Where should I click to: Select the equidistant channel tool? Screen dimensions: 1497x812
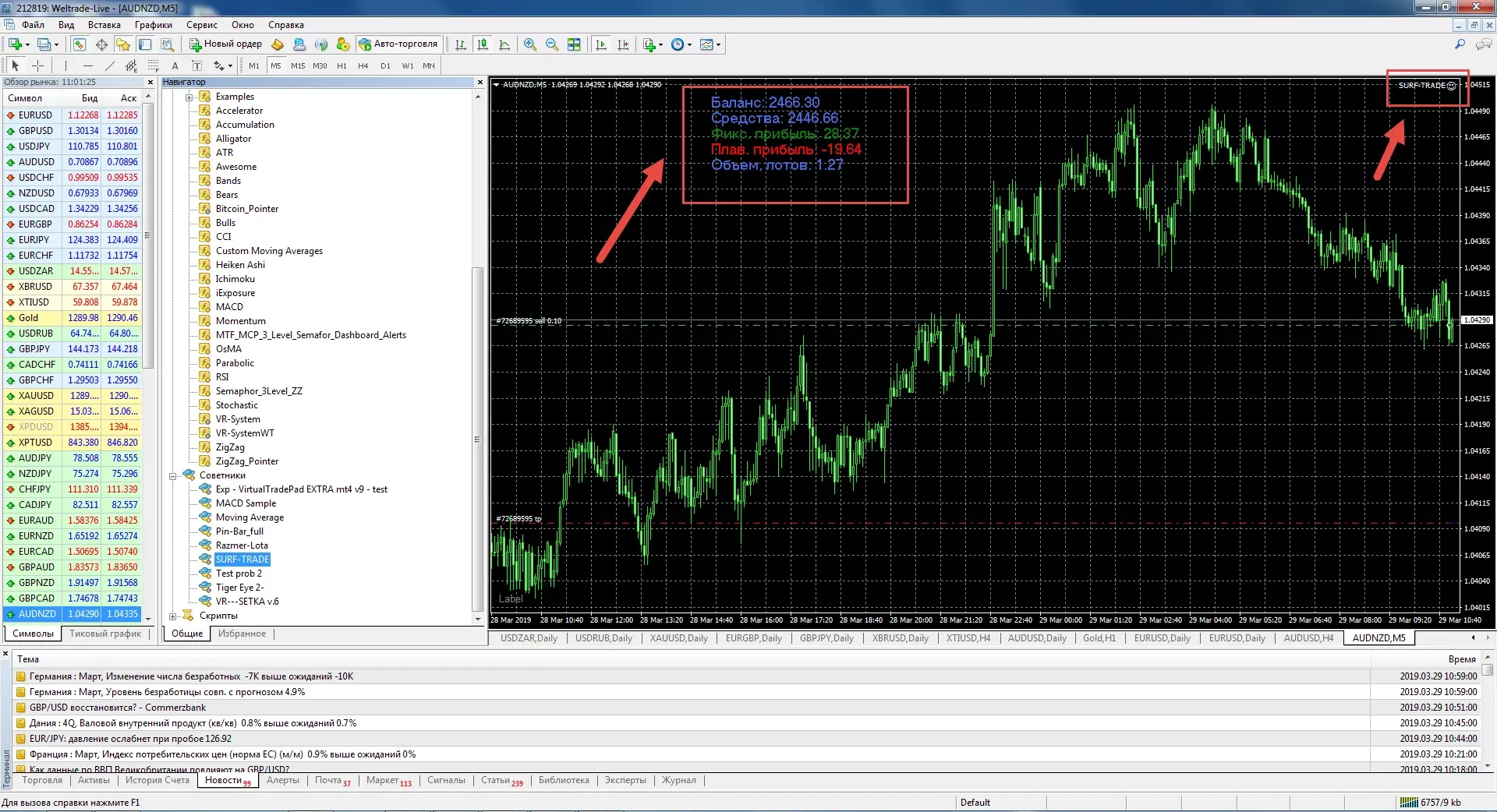131,65
